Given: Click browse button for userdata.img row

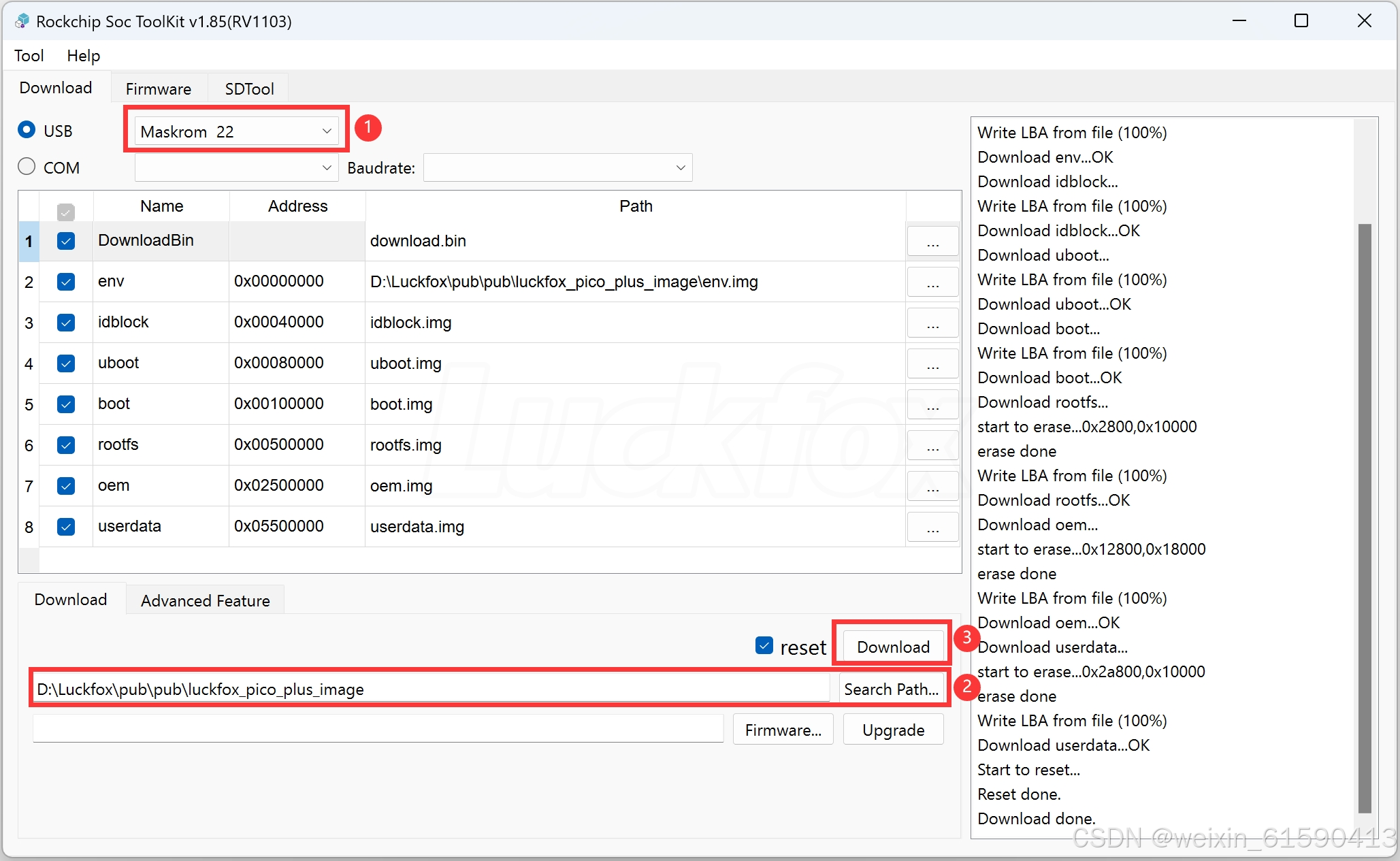Looking at the screenshot, I should 932,527.
